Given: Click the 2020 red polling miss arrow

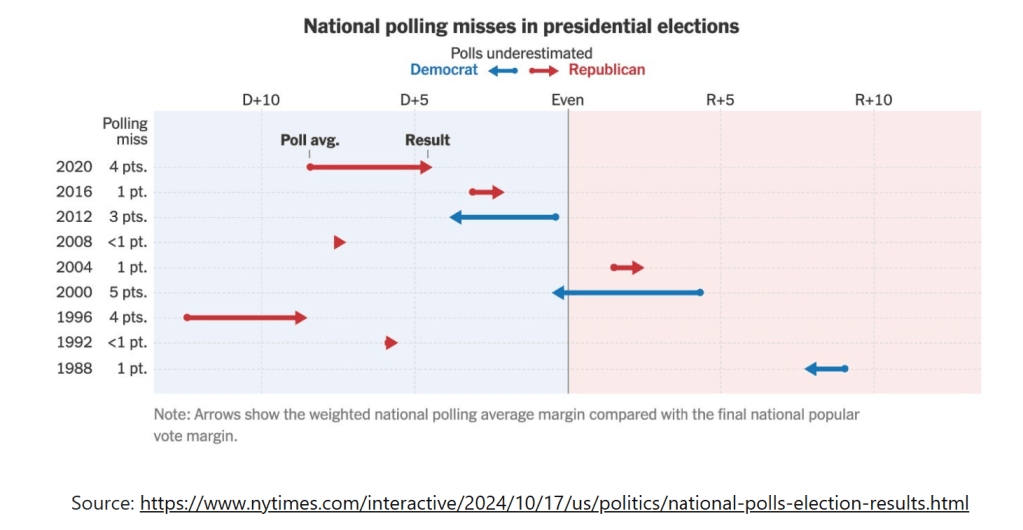Looking at the screenshot, I should [370, 167].
